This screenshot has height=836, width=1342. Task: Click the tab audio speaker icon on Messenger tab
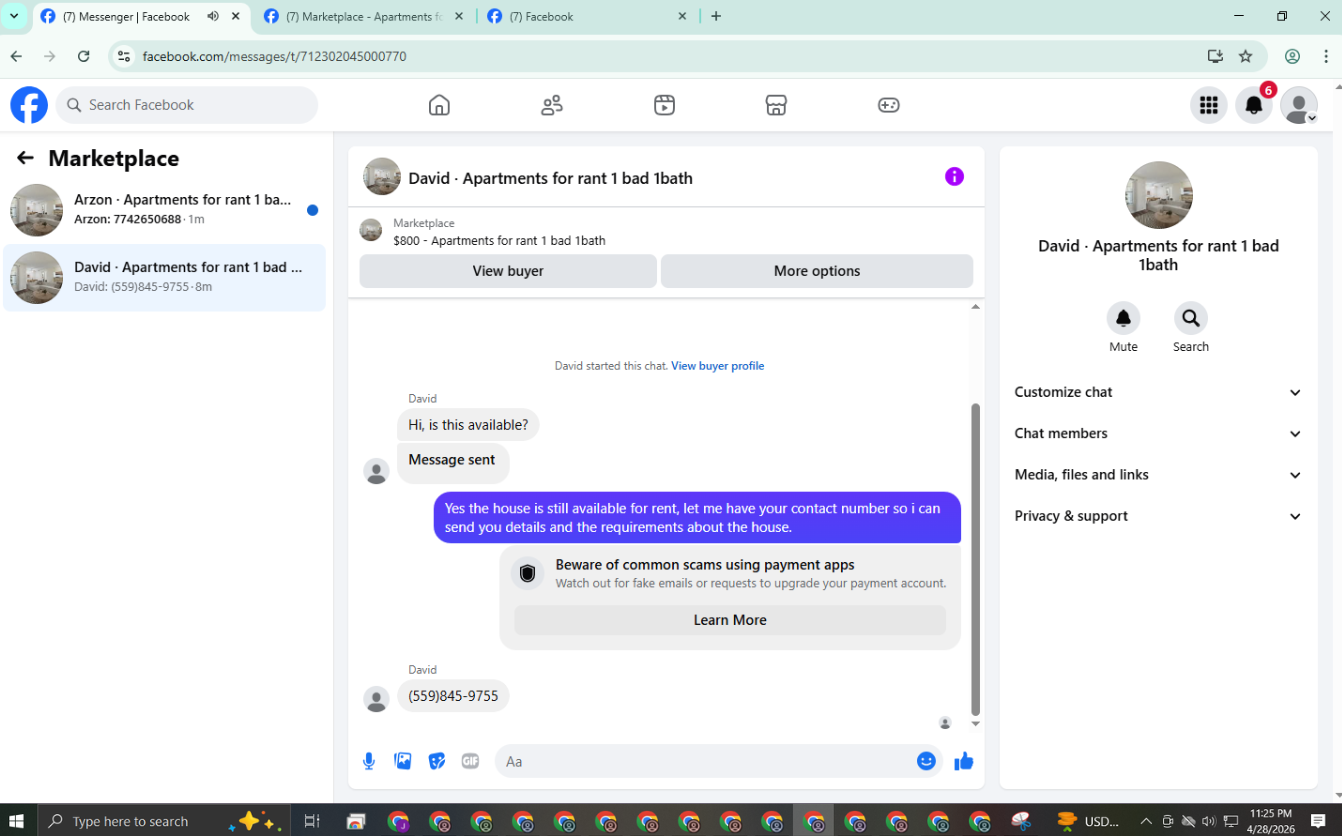point(213,16)
